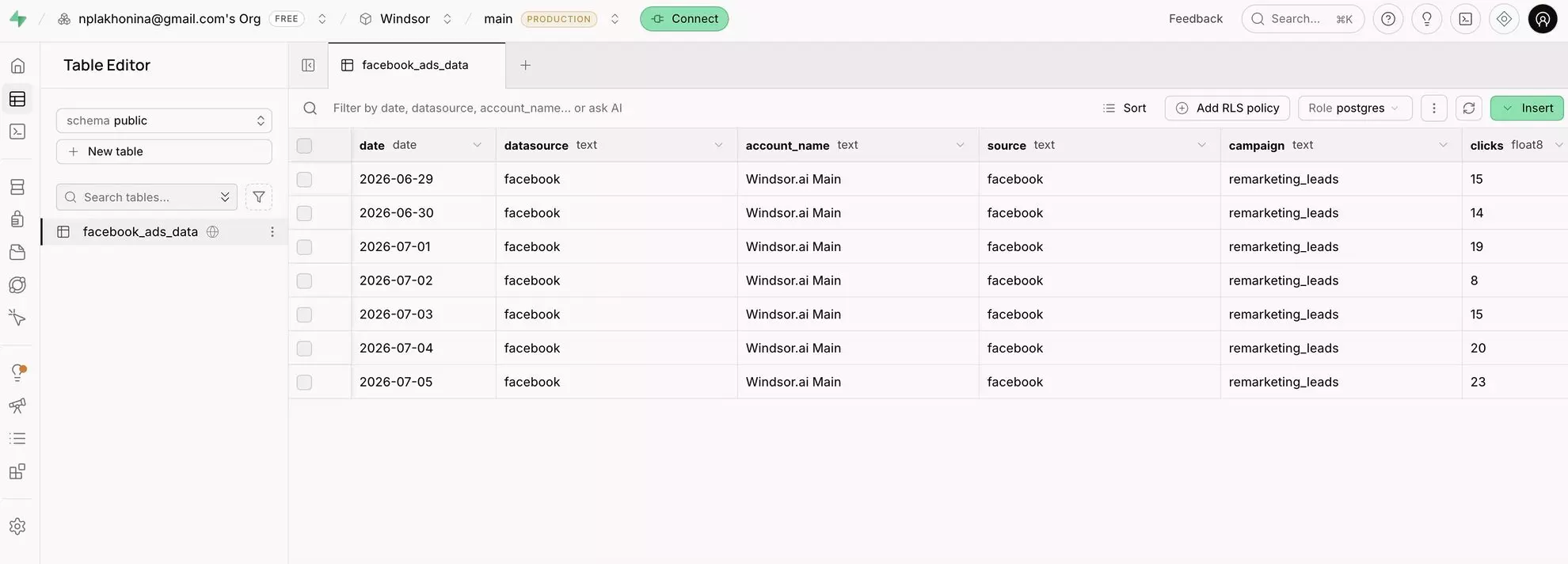
Task: Open the Integrations sidebar icon
Action: [x=17, y=471]
